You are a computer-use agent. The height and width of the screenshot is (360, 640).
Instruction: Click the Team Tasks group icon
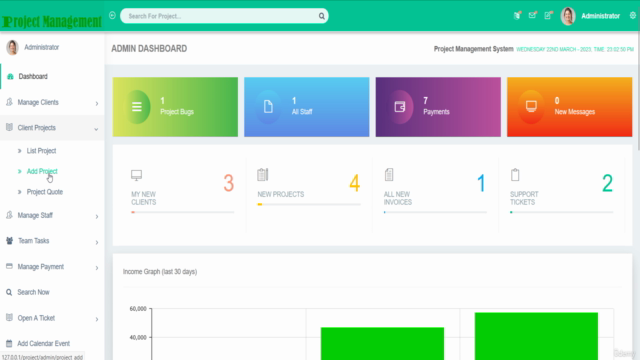pyautogui.click(x=9, y=241)
